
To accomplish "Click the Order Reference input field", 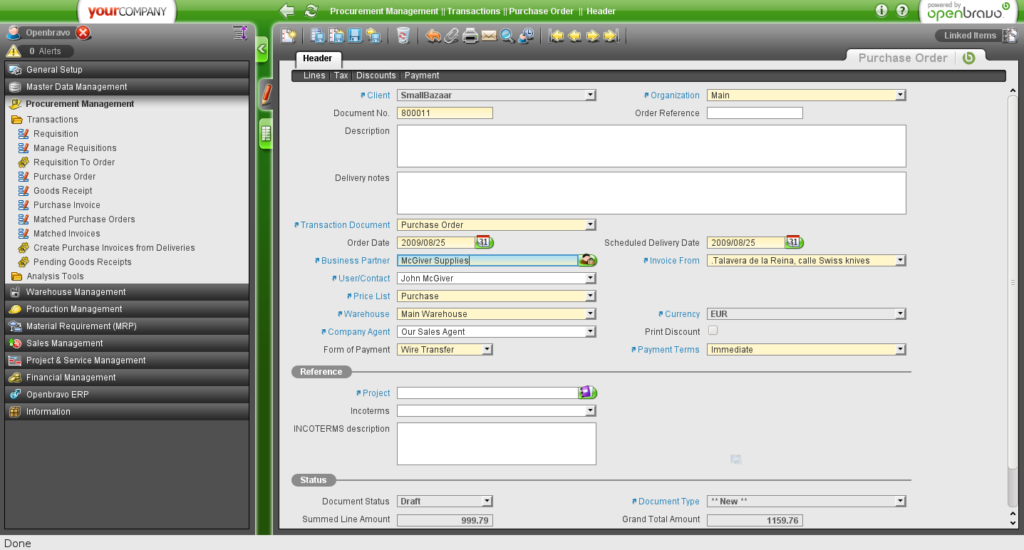I will [755, 113].
